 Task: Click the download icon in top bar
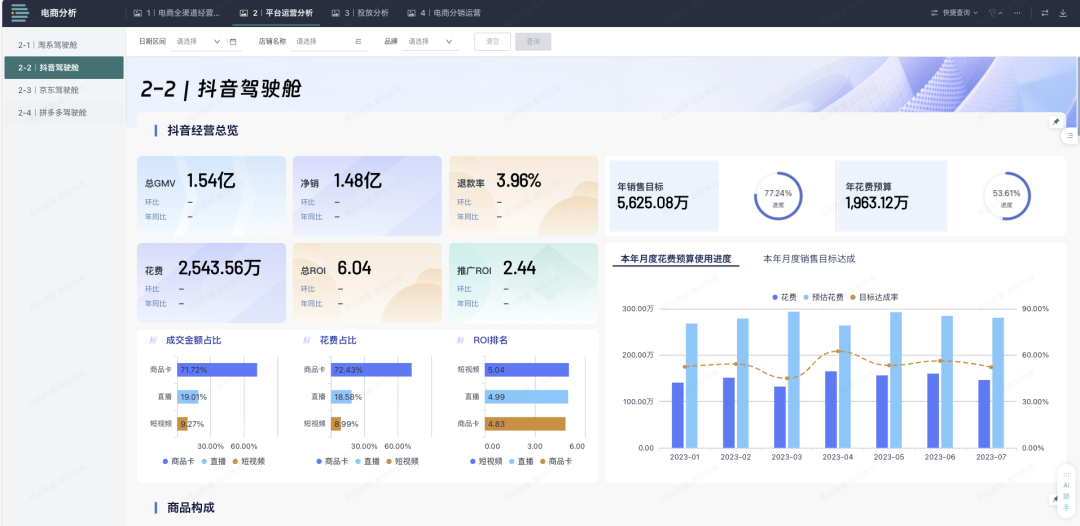(1063, 13)
